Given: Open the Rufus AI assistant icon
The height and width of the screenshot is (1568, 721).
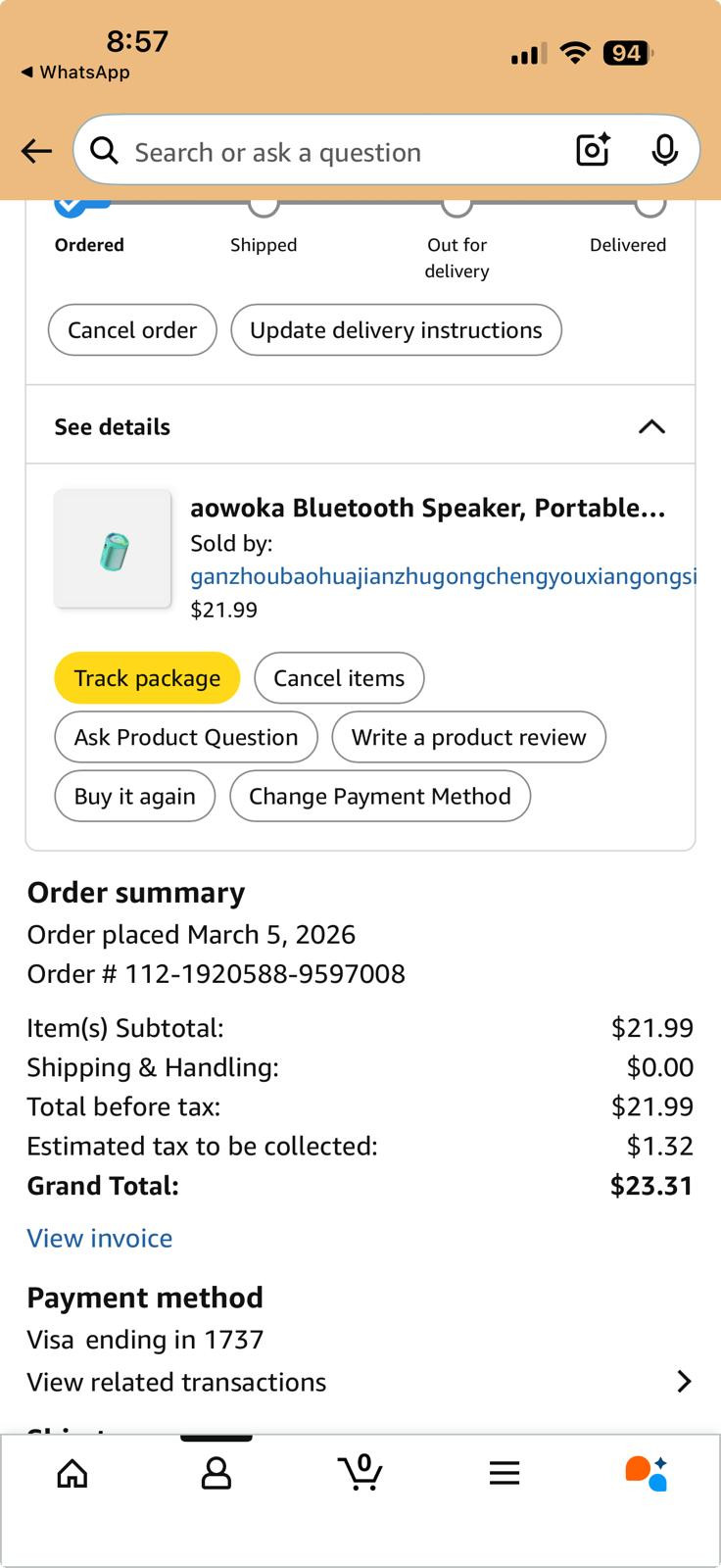Looking at the screenshot, I should 646,1473.
